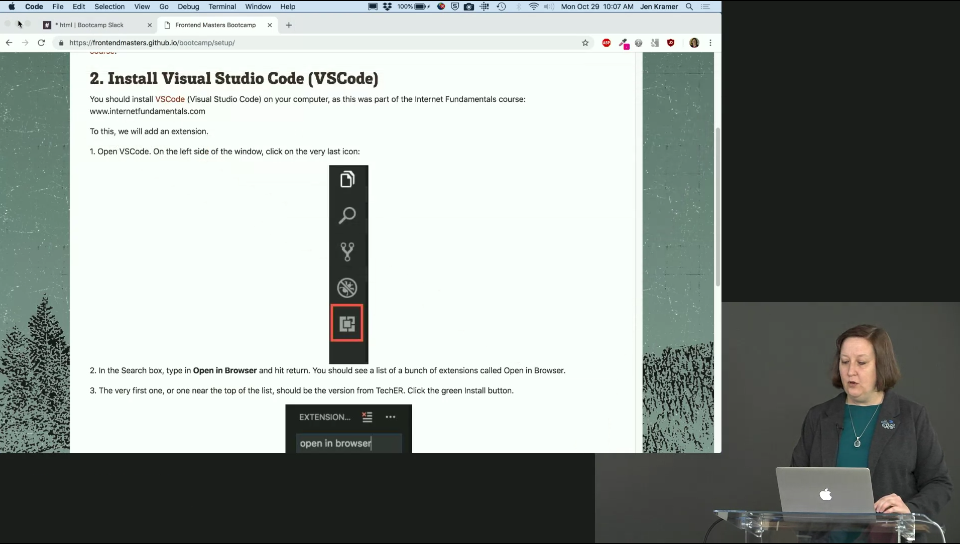
Task: Click the magnifier Search icon in image
Action: point(347,215)
